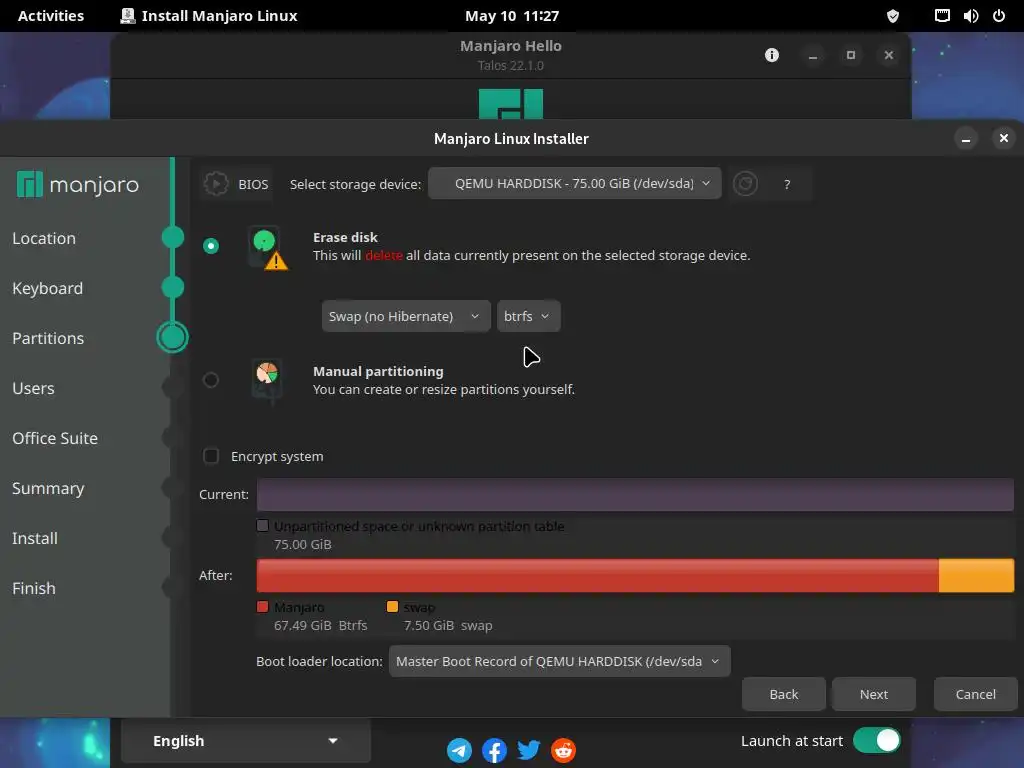
Task: Click the Unpartitioned space legend swatch
Action: 263,526
